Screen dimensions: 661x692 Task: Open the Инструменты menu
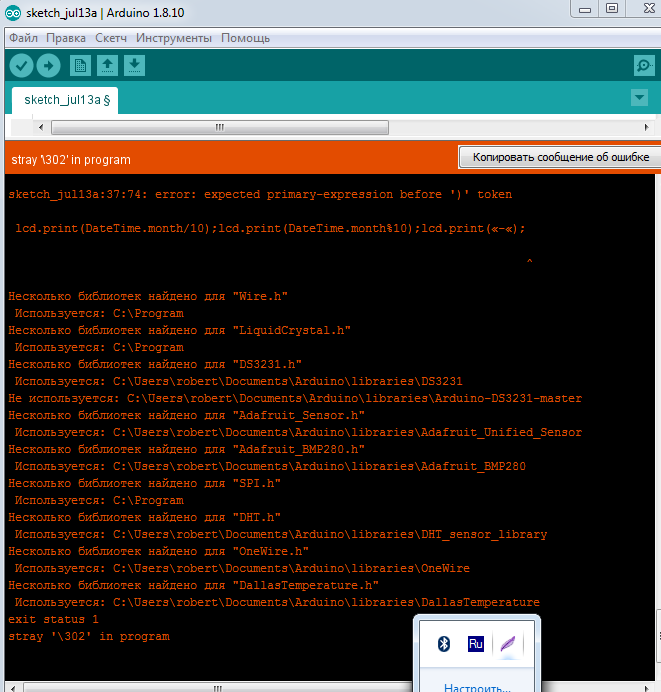coord(174,38)
